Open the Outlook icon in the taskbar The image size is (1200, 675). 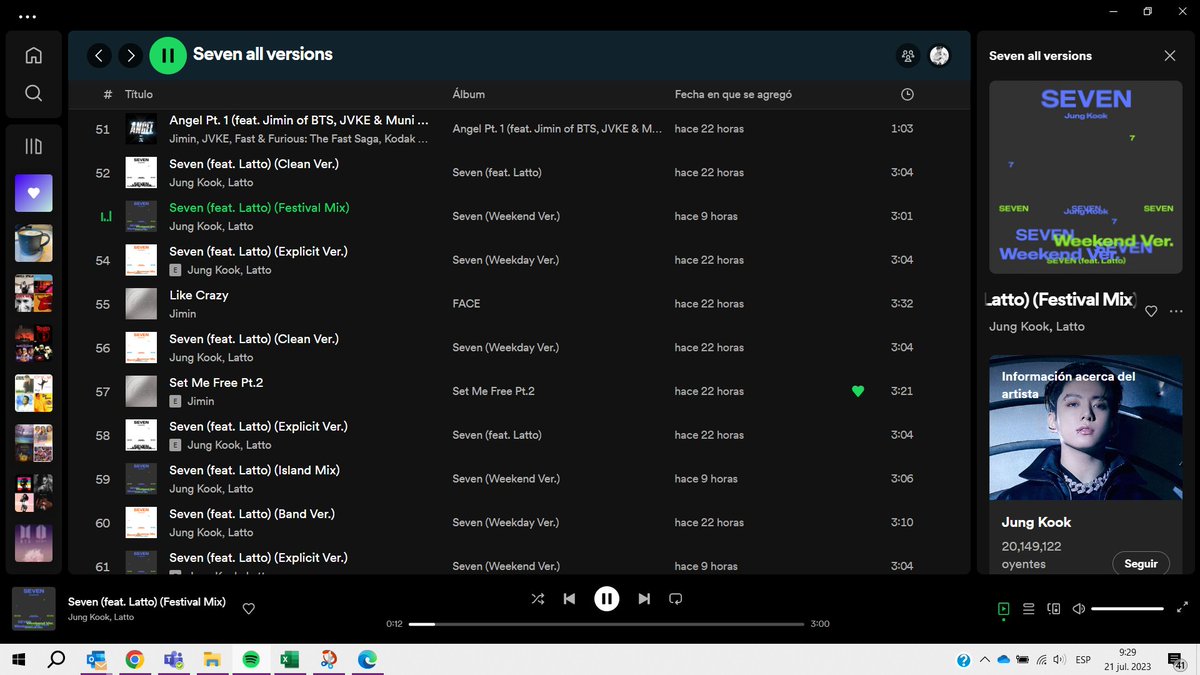point(96,660)
